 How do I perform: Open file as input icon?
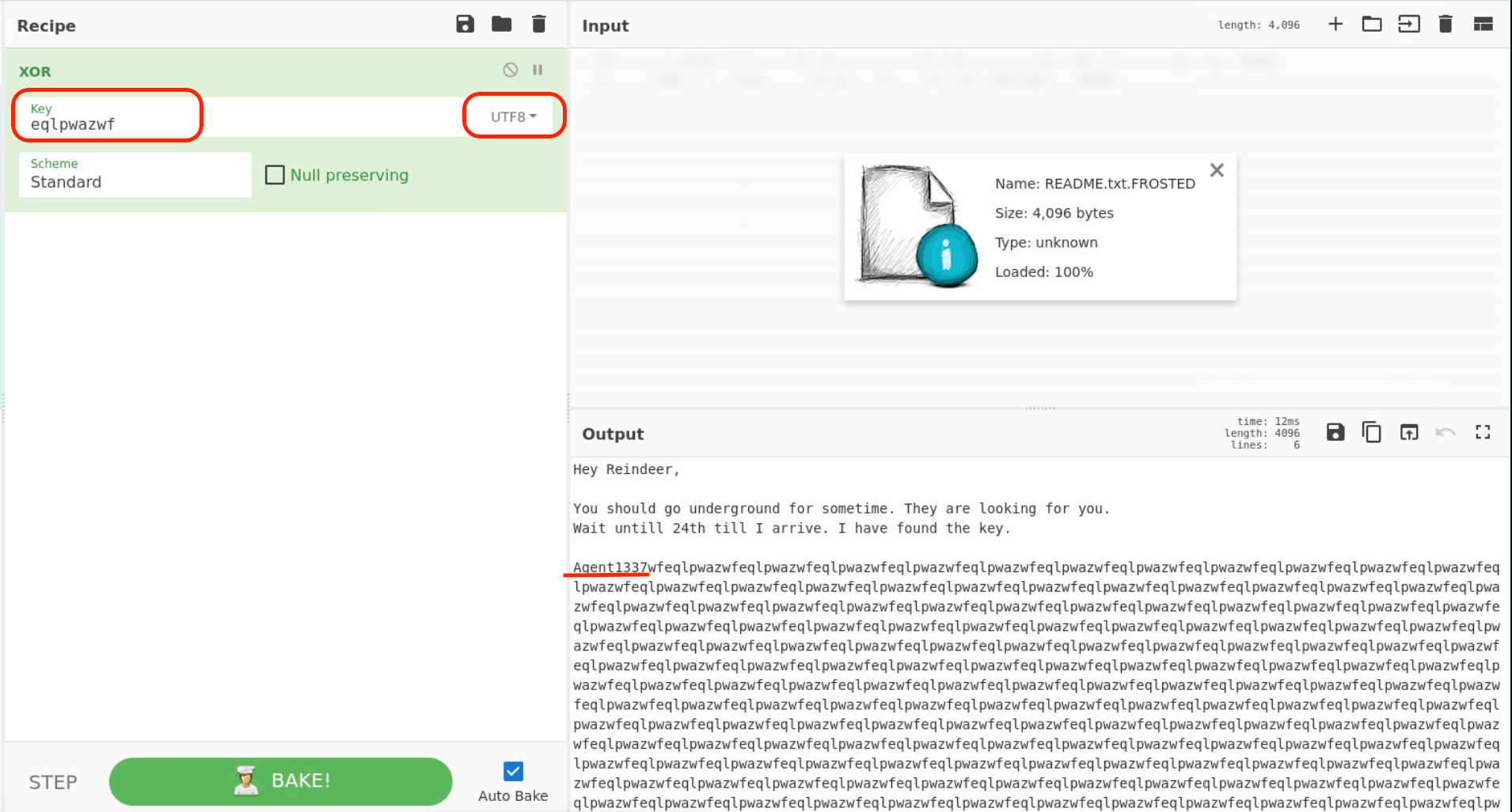click(x=1408, y=25)
